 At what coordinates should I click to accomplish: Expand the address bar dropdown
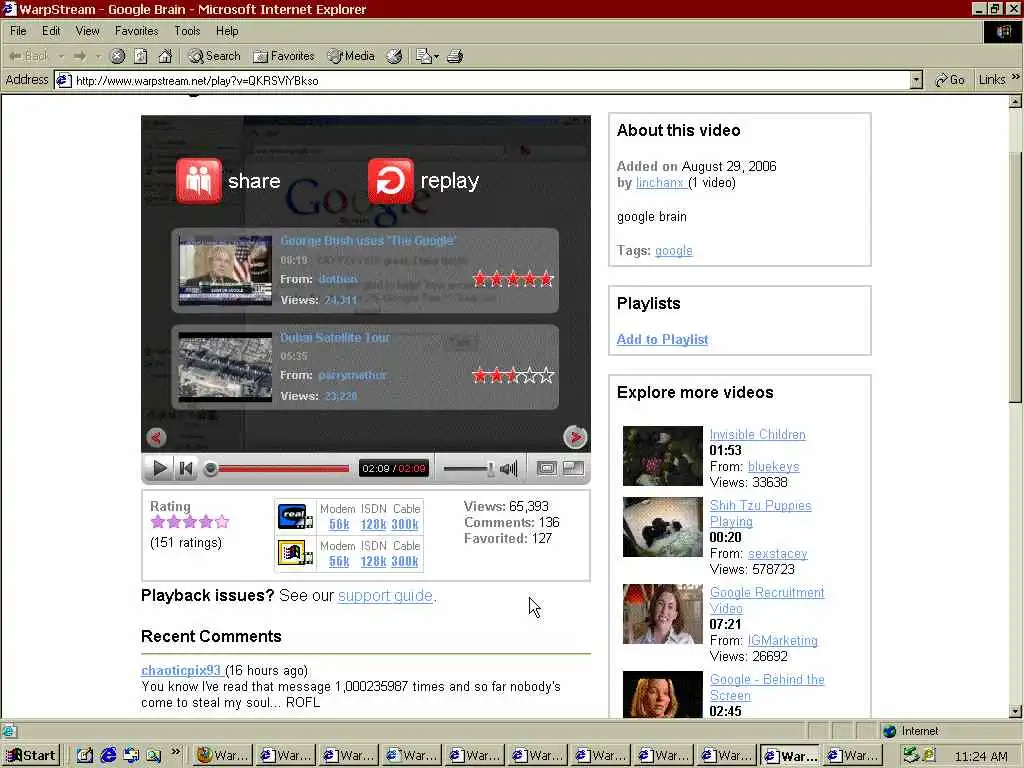(916, 80)
